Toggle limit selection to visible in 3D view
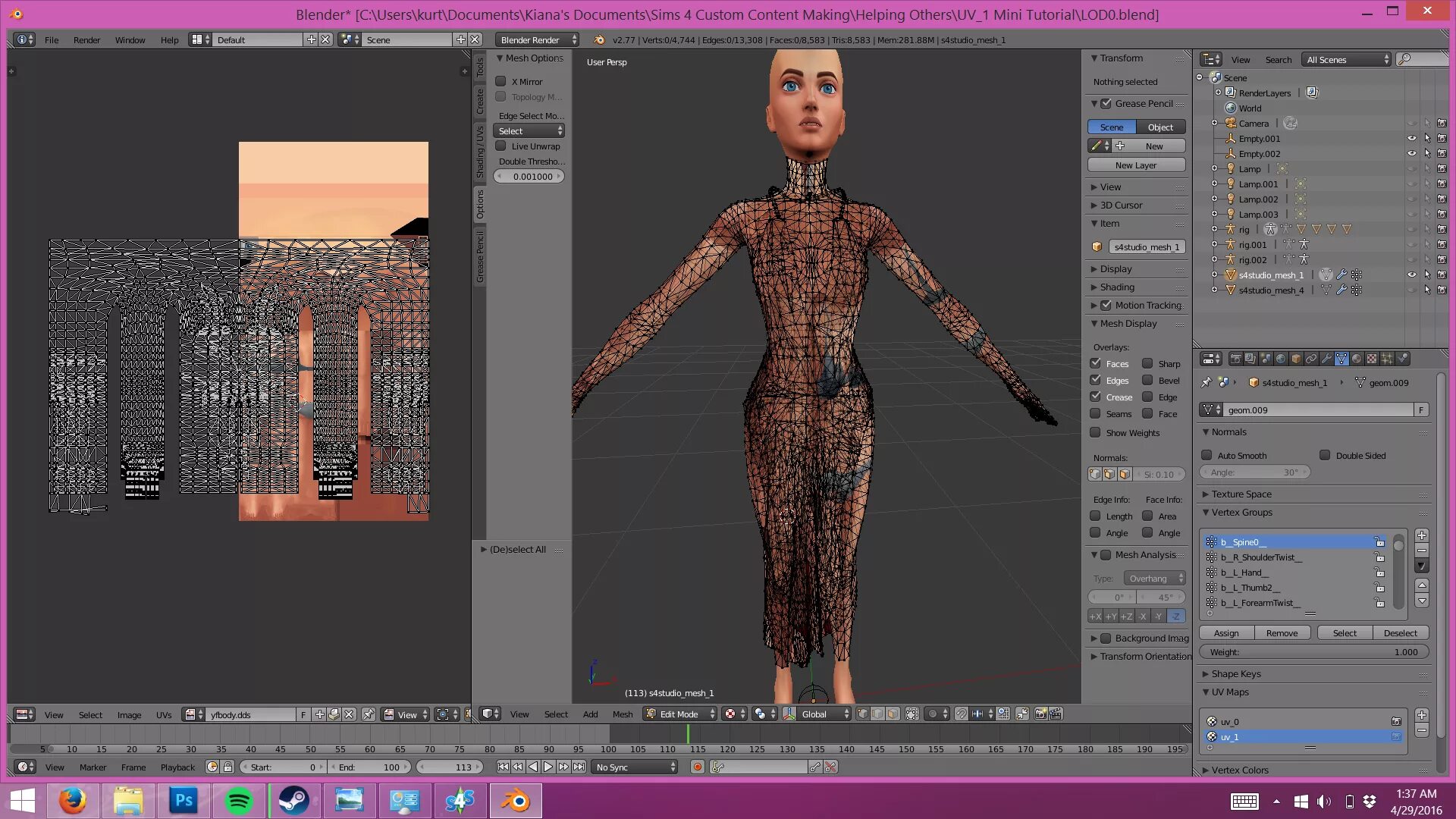Image resolution: width=1456 pixels, height=819 pixels. click(912, 714)
